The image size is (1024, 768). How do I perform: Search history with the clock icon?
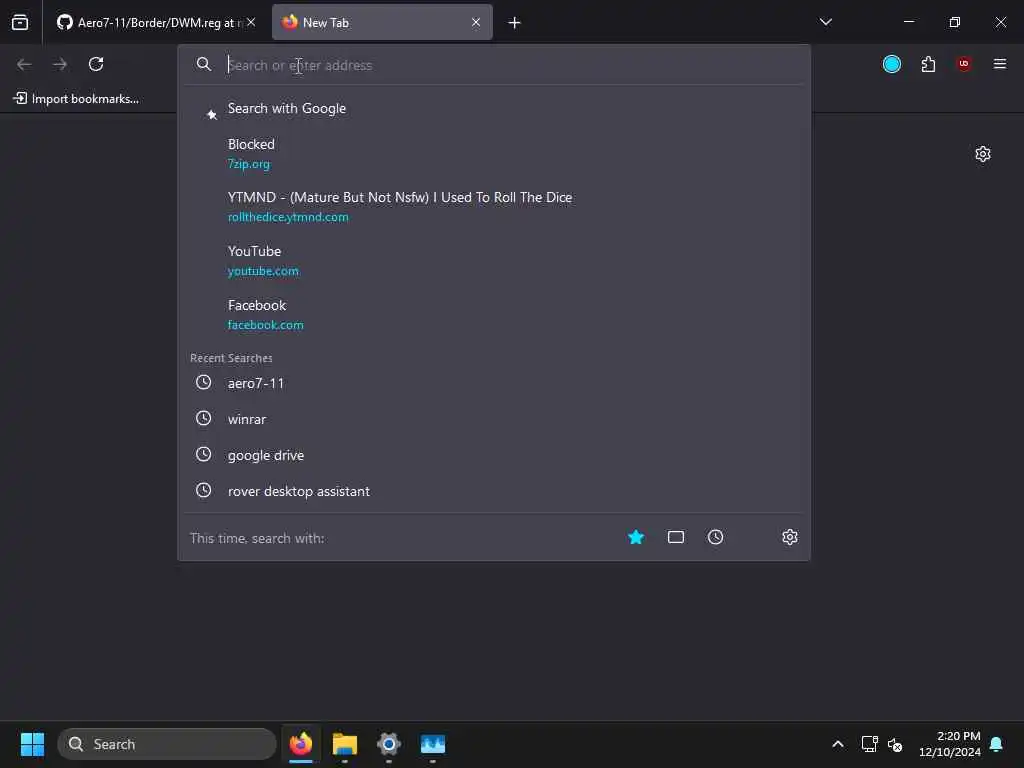[x=716, y=537]
